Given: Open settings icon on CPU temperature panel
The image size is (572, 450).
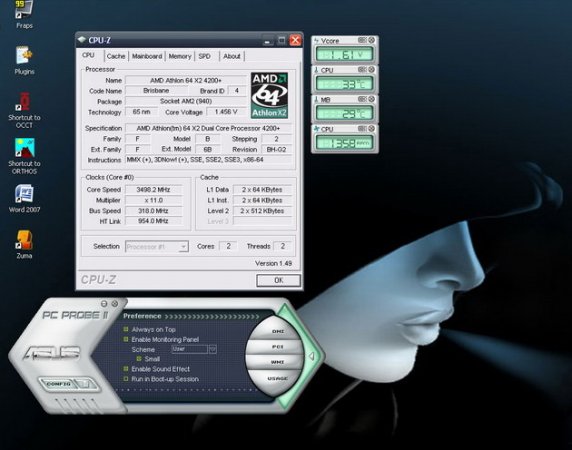Looking at the screenshot, I should (x=362, y=69).
